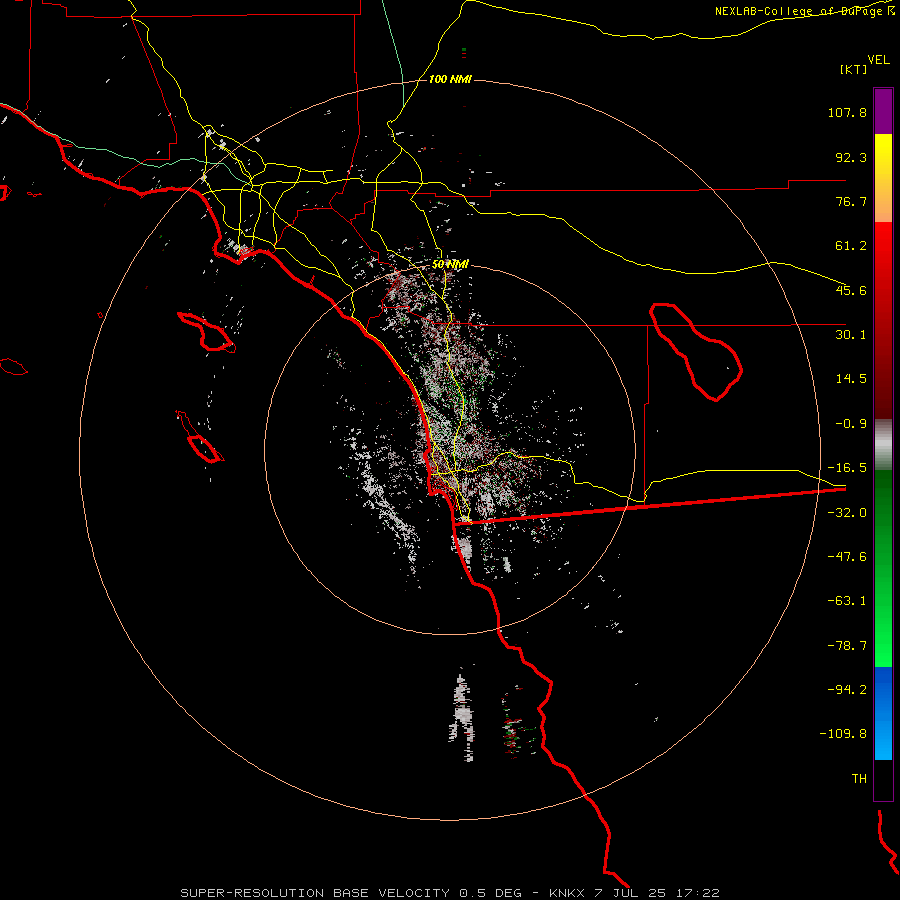This screenshot has width=900, height=900.
Task: Click the VEL legend title
Action: pos(878,60)
